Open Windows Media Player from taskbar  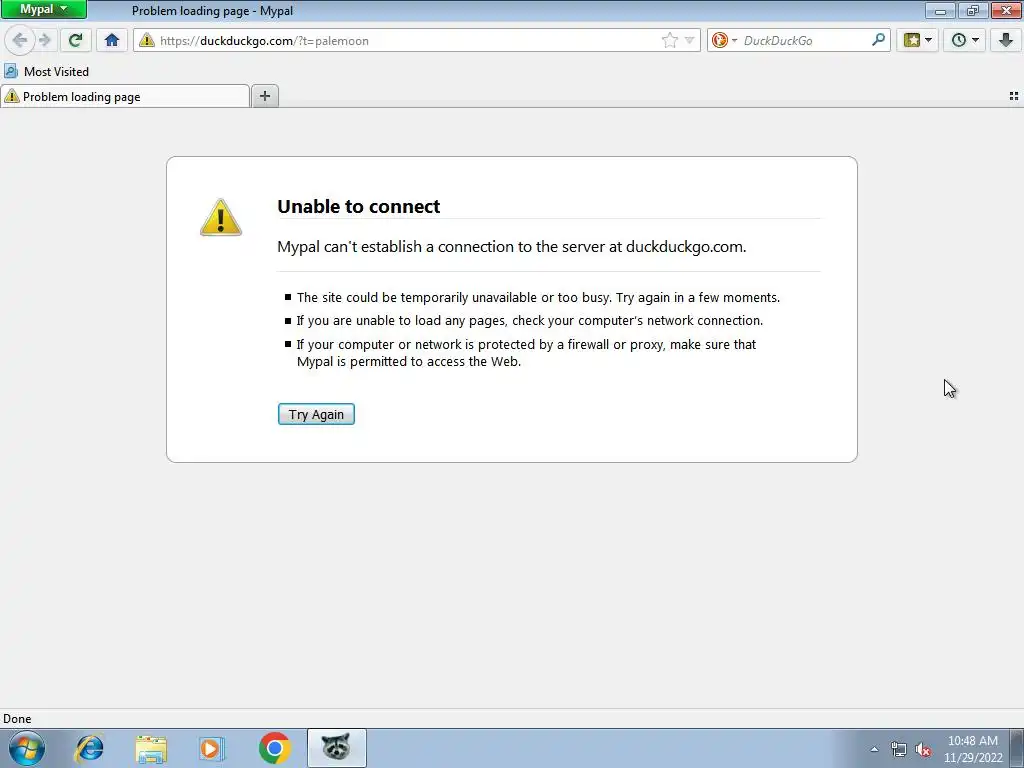(x=212, y=748)
